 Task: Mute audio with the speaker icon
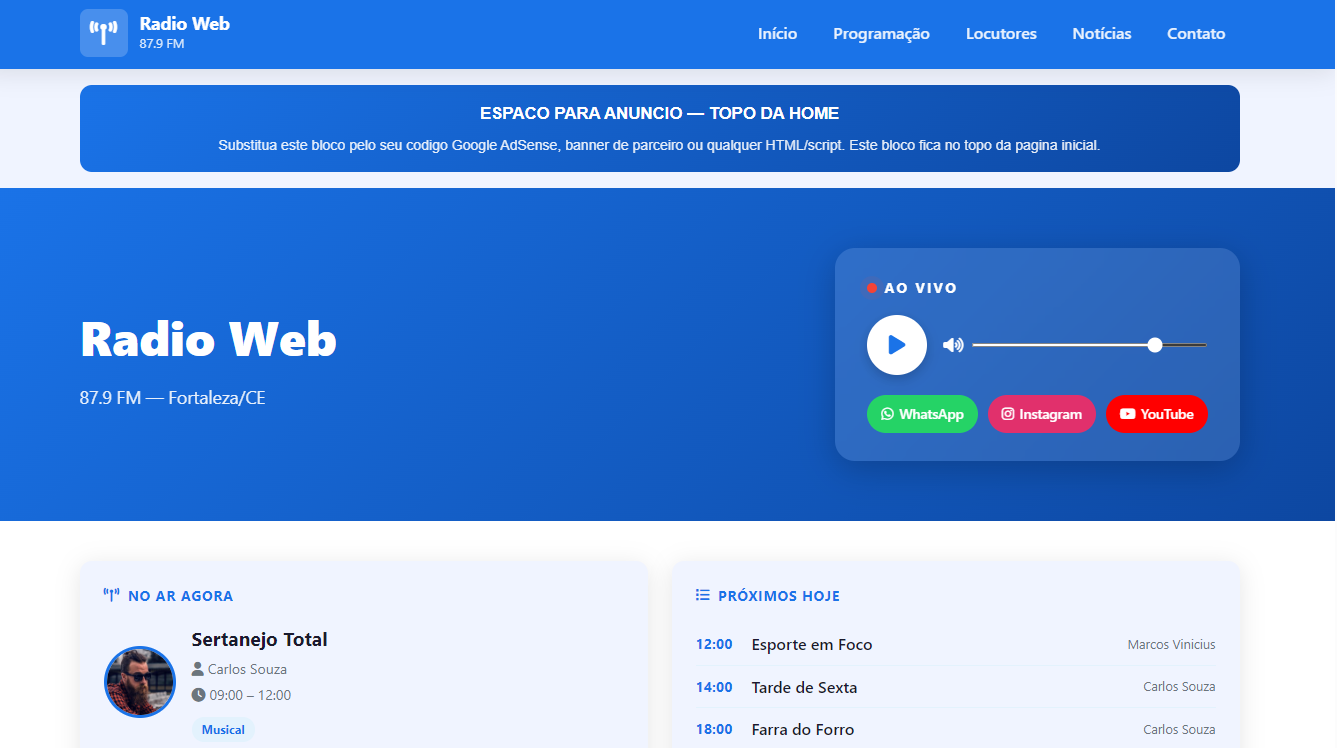click(953, 345)
